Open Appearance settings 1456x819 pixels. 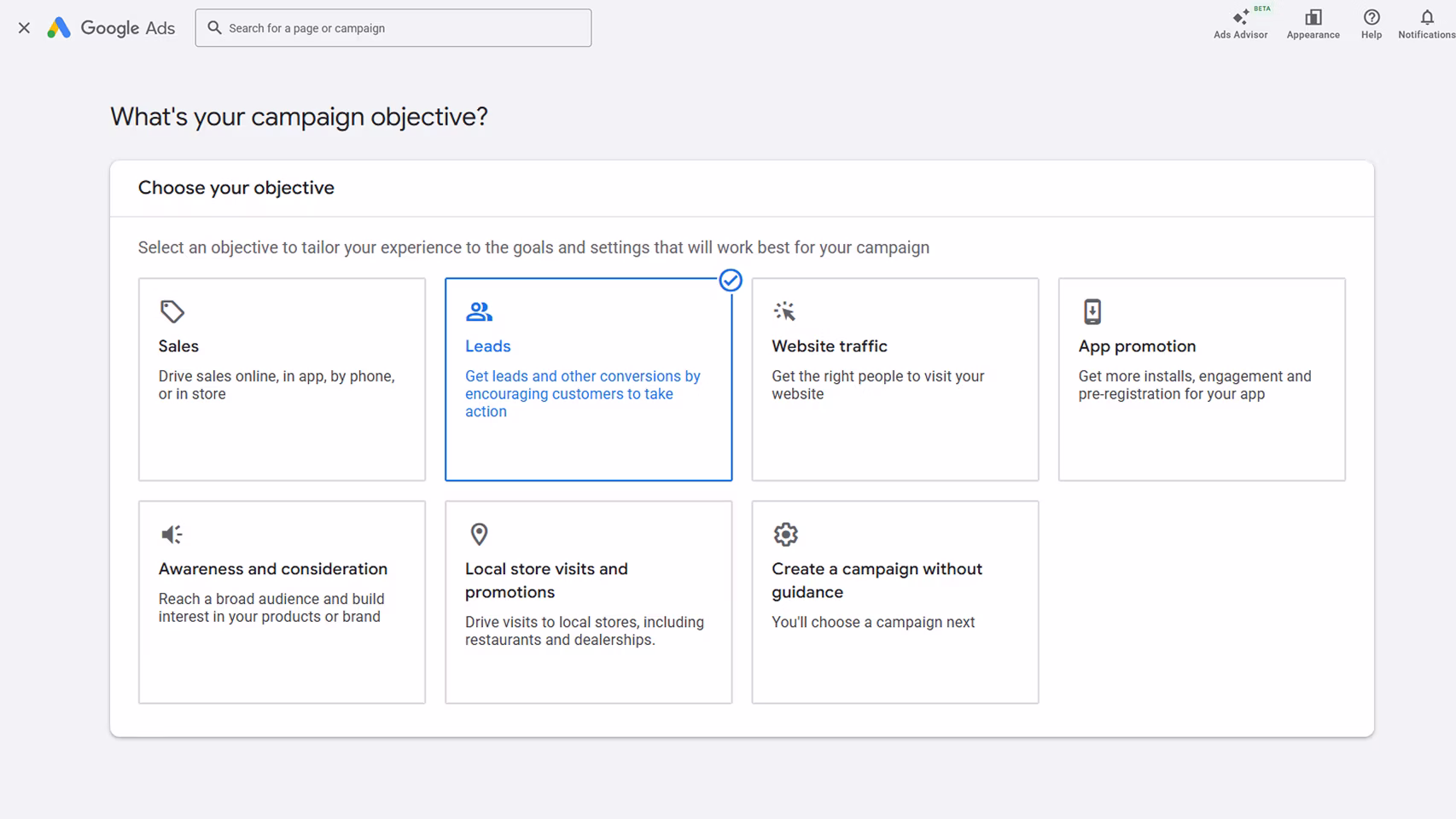tap(1313, 22)
